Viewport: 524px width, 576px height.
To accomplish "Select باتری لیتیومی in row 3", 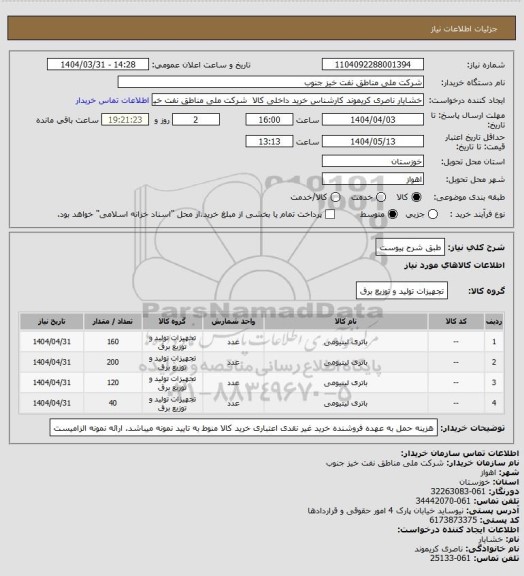I will 345,383.
